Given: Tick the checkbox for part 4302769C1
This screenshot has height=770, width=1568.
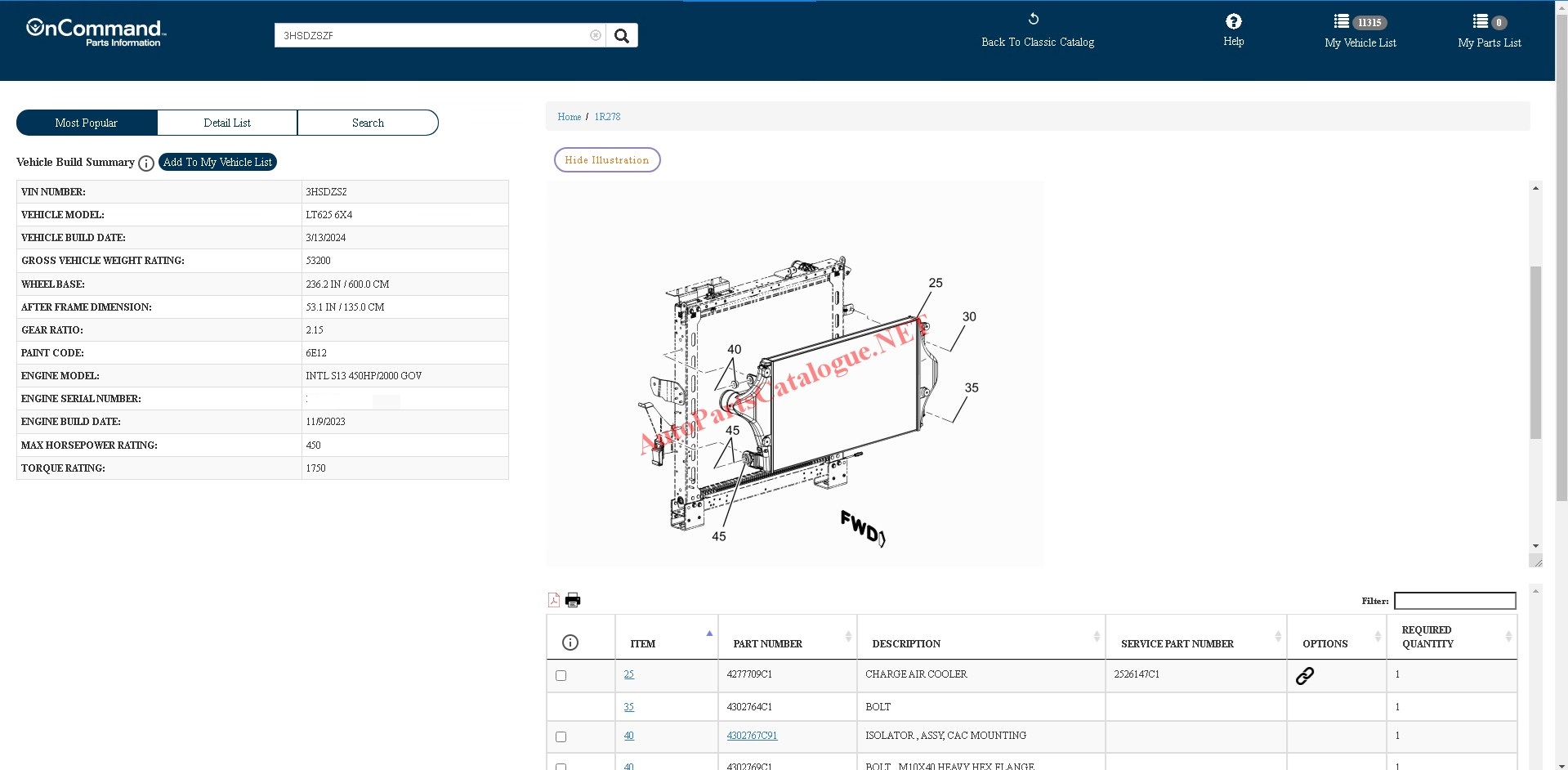Looking at the screenshot, I should (x=561, y=766).
